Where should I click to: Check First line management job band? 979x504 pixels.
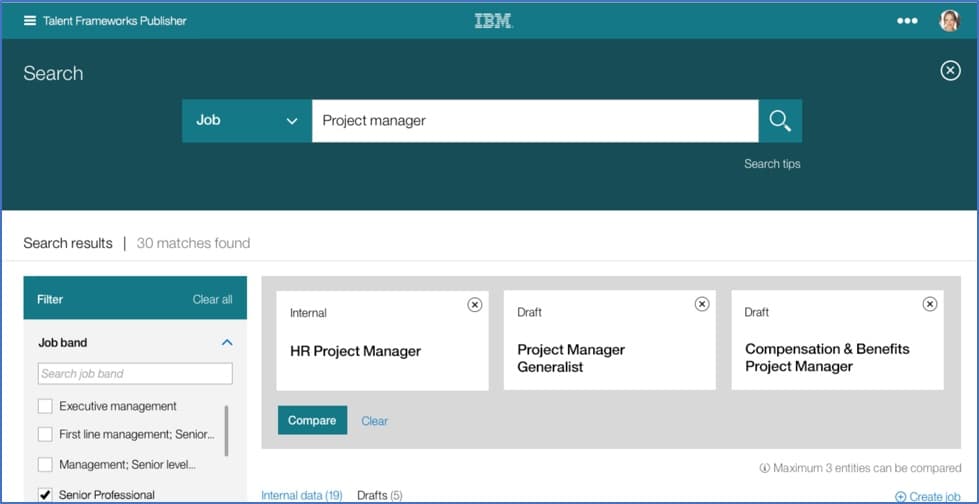click(45, 434)
